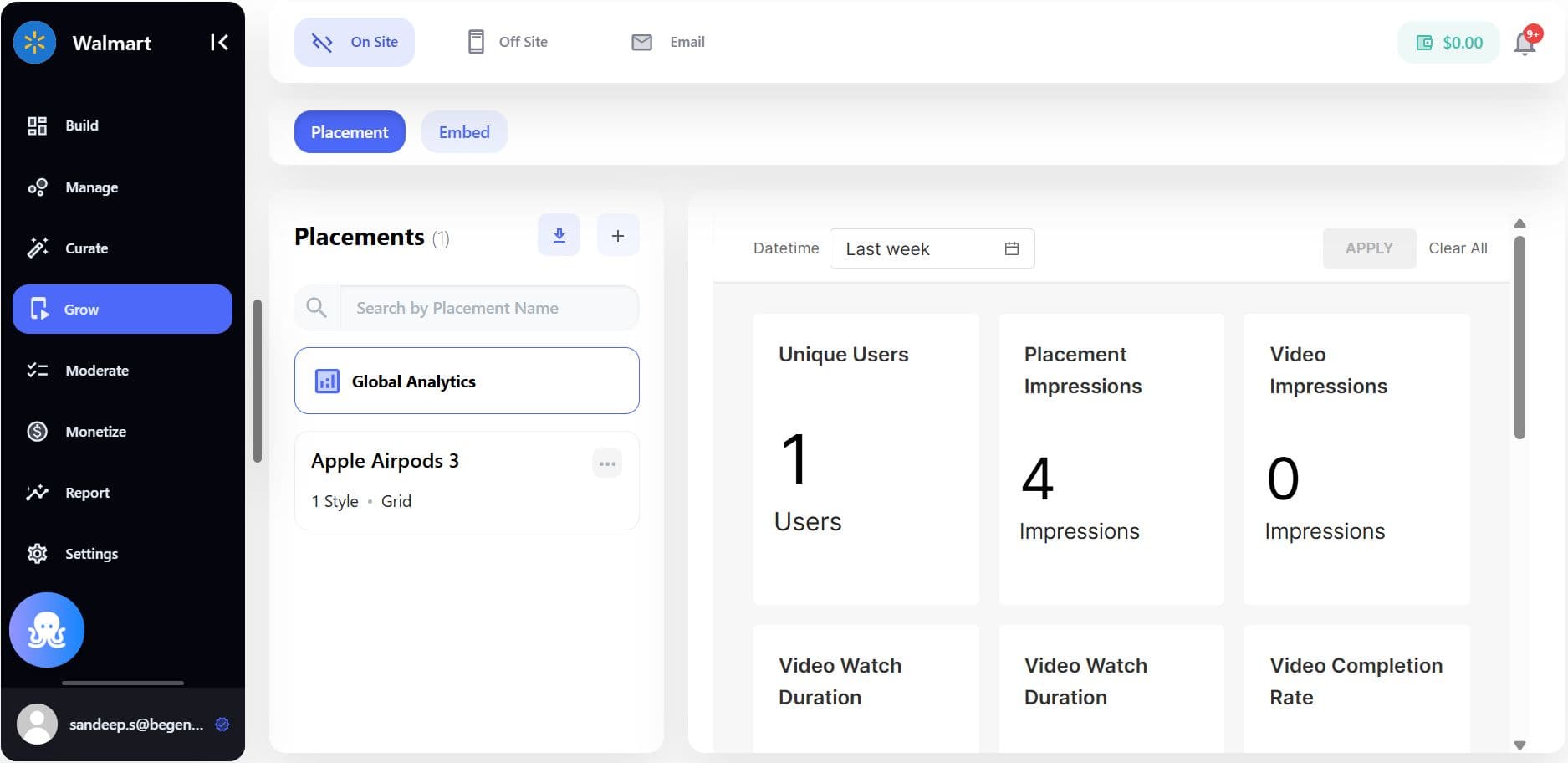This screenshot has height=763, width=1568.
Task: Click the sidebar vertical scrollbar
Action: pyautogui.click(x=258, y=381)
